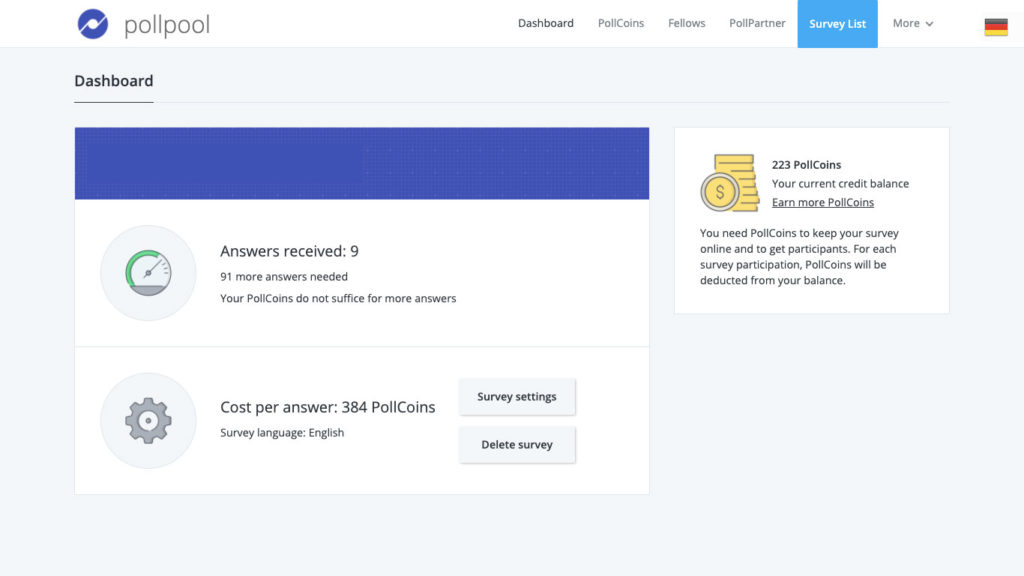1024x576 pixels.
Task: Click the gear settings icon
Action: click(148, 421)
